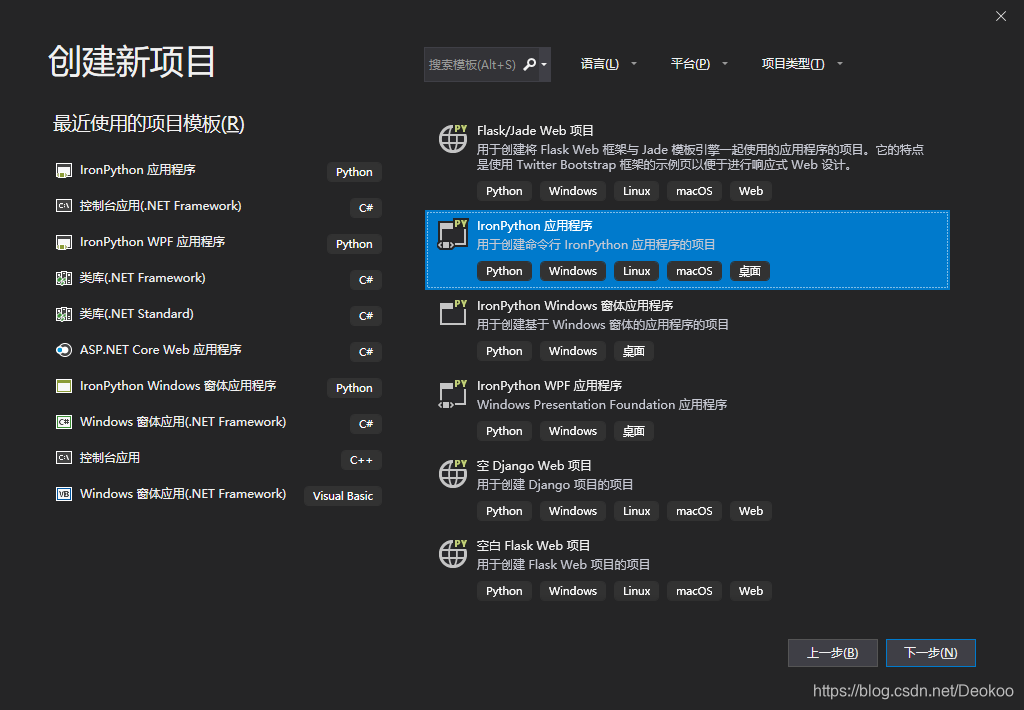
Task: Click the 下一步(N) button
Action: click(x=931, y=653)
